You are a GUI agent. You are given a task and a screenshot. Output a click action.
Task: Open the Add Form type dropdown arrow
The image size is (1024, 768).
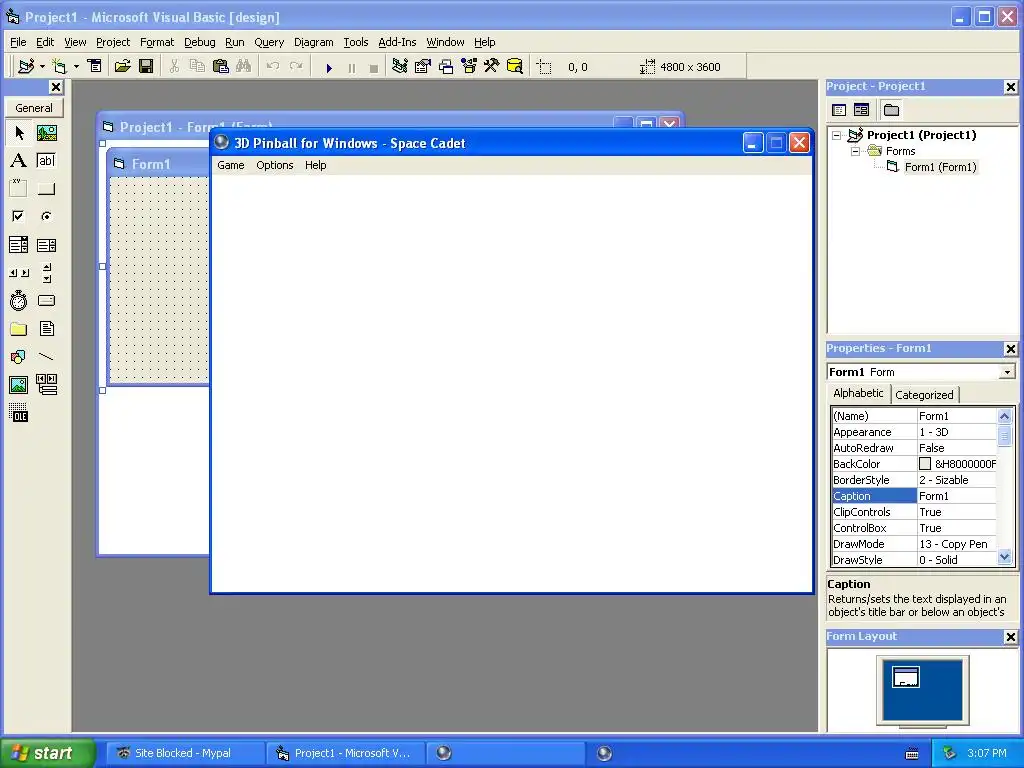(76, 66)
